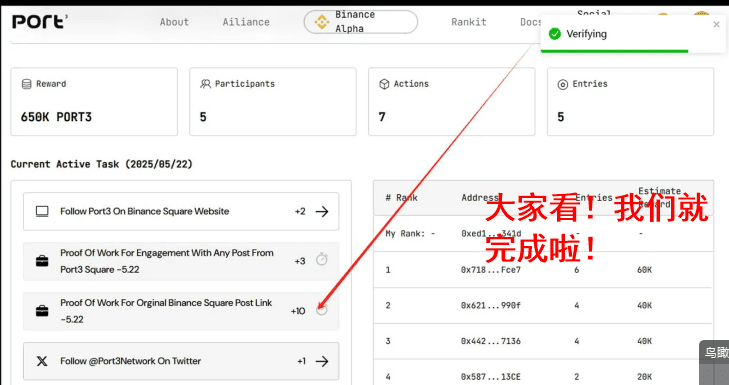Viewport: 729px width, 385px height.
Task: Click the 60K estimate reward cell
Action: pos(644,270)
